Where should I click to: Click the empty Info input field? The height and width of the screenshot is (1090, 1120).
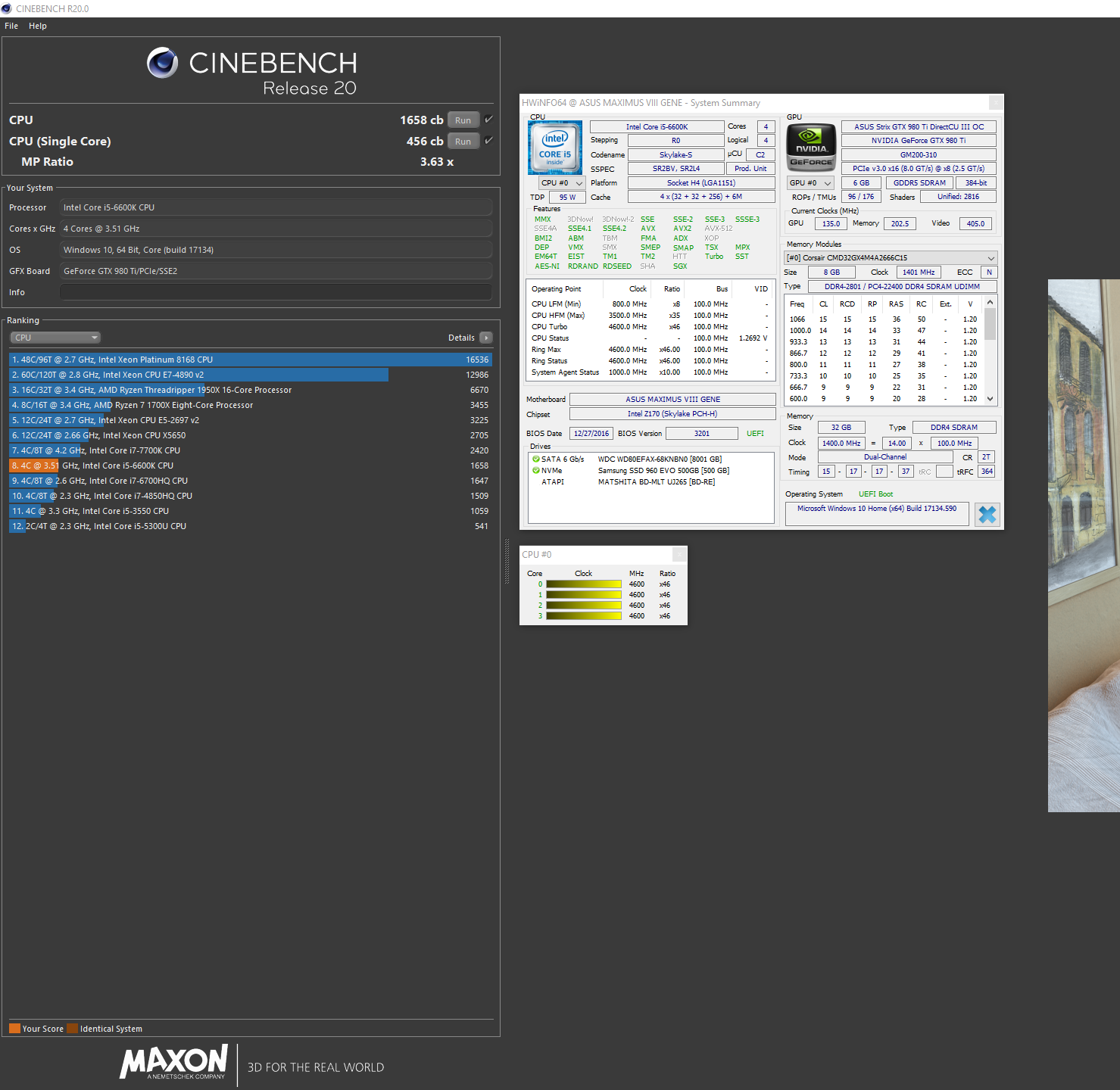[x=276, y=292]
